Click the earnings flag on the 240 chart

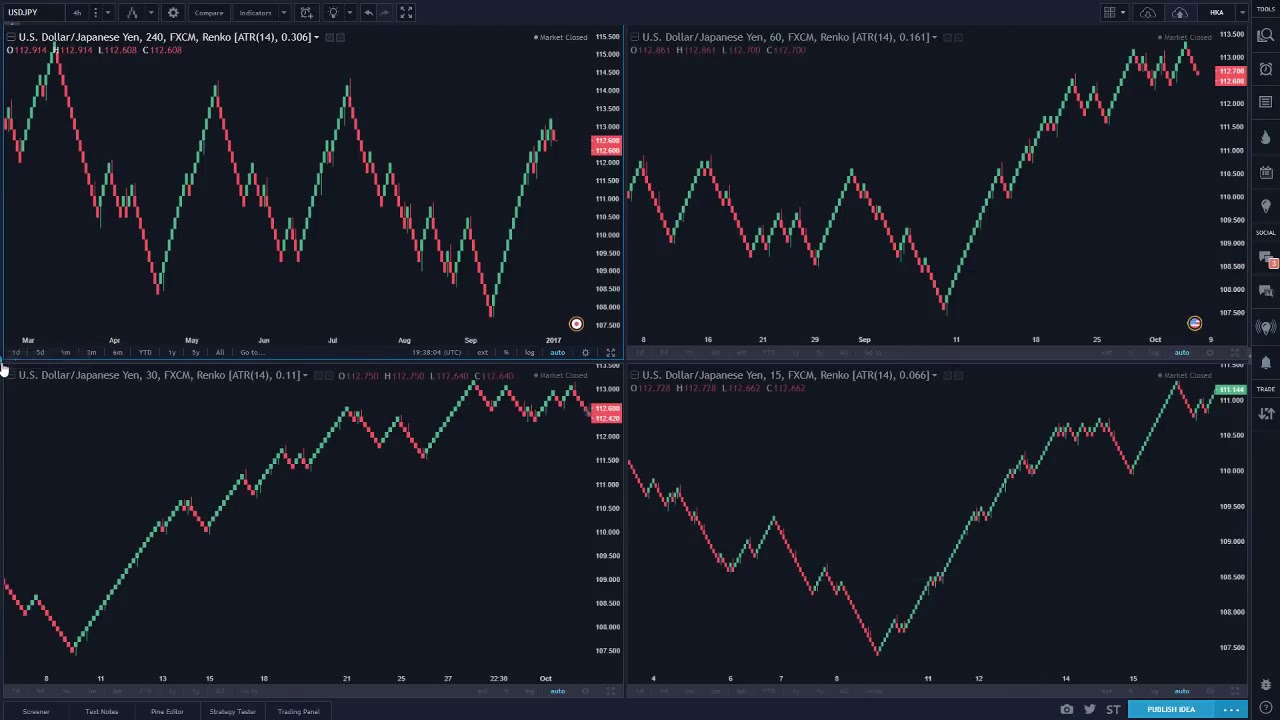(x=576, y=324)
